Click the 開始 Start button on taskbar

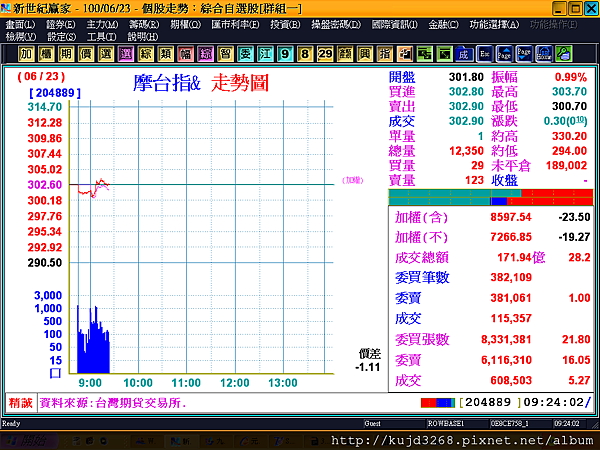coord(28,441)
